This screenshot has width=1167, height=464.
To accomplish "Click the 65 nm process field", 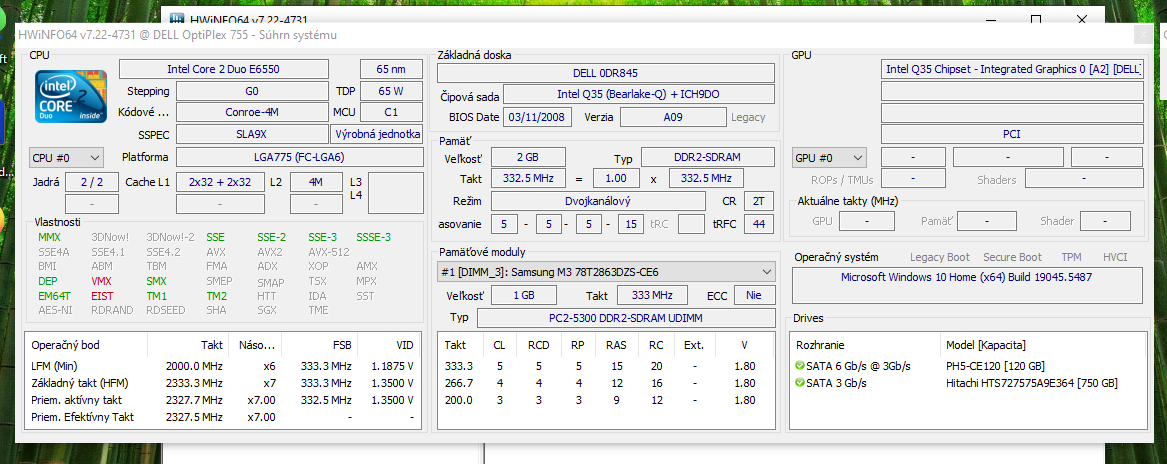I will pos(391,69).
